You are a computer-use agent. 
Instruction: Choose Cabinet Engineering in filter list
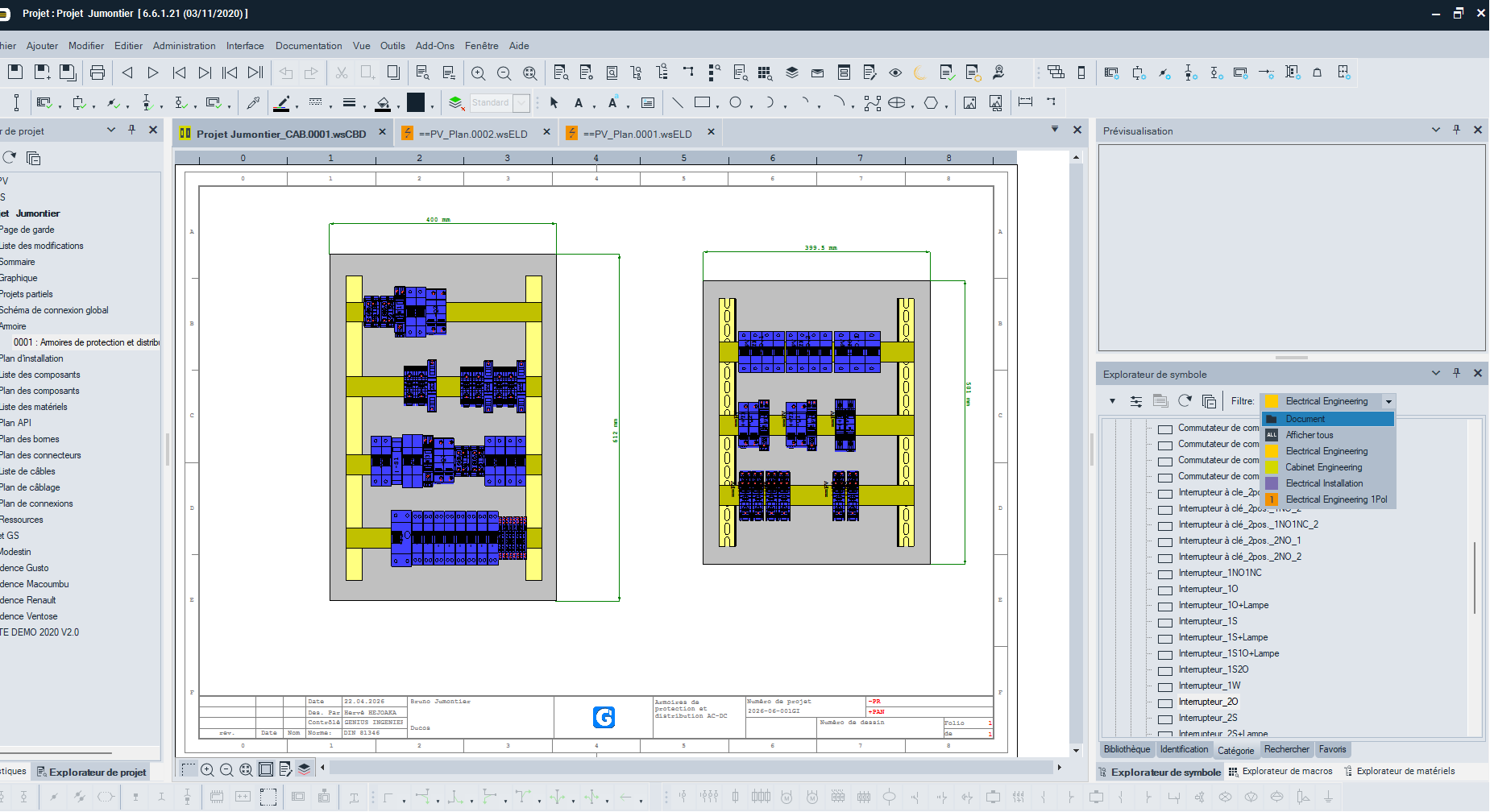click(1323, 467)
